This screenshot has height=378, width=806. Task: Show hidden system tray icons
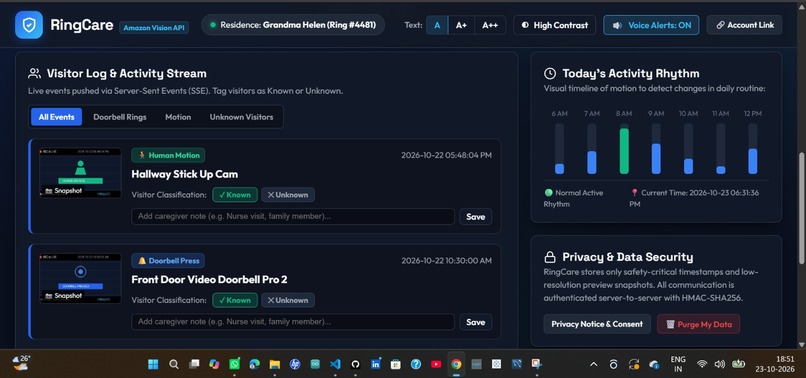[x=594, y=364]
